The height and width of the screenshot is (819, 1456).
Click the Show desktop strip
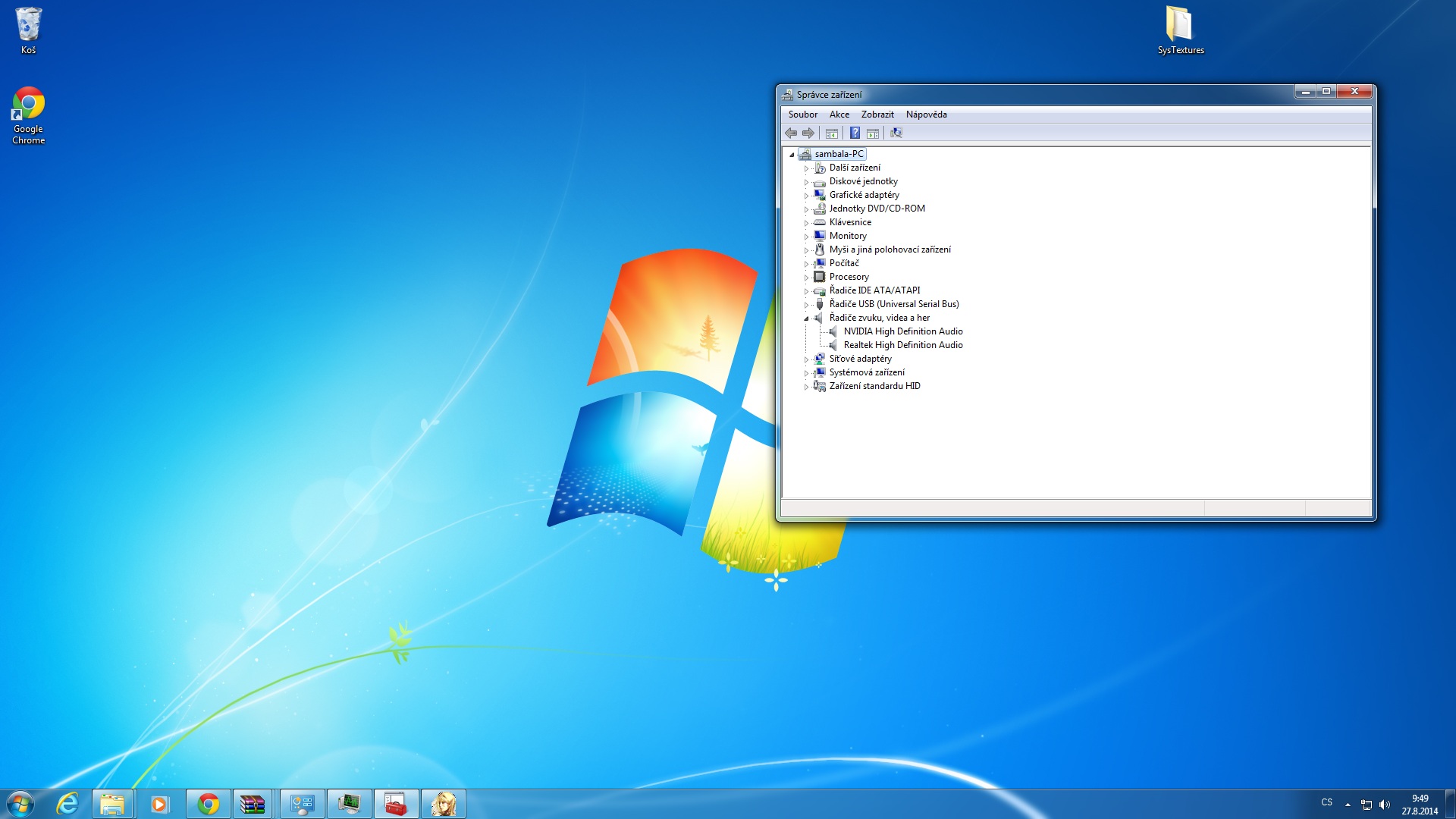[1450, 804]
